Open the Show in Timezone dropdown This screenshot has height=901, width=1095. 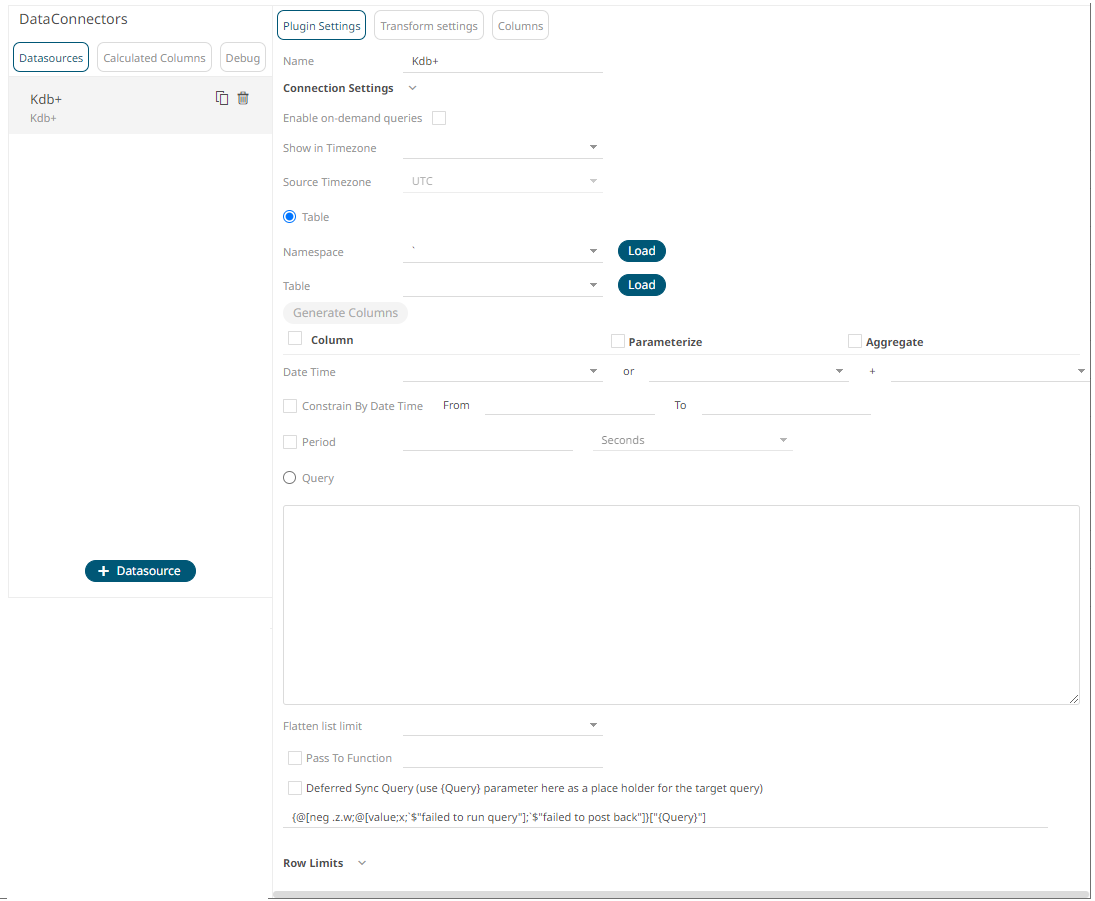[503, 148]
